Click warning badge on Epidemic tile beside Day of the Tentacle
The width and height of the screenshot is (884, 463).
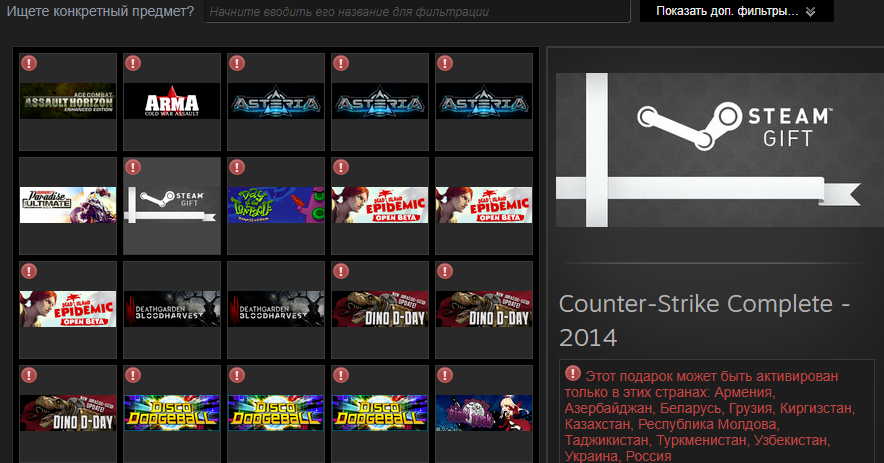coord(341,167)
